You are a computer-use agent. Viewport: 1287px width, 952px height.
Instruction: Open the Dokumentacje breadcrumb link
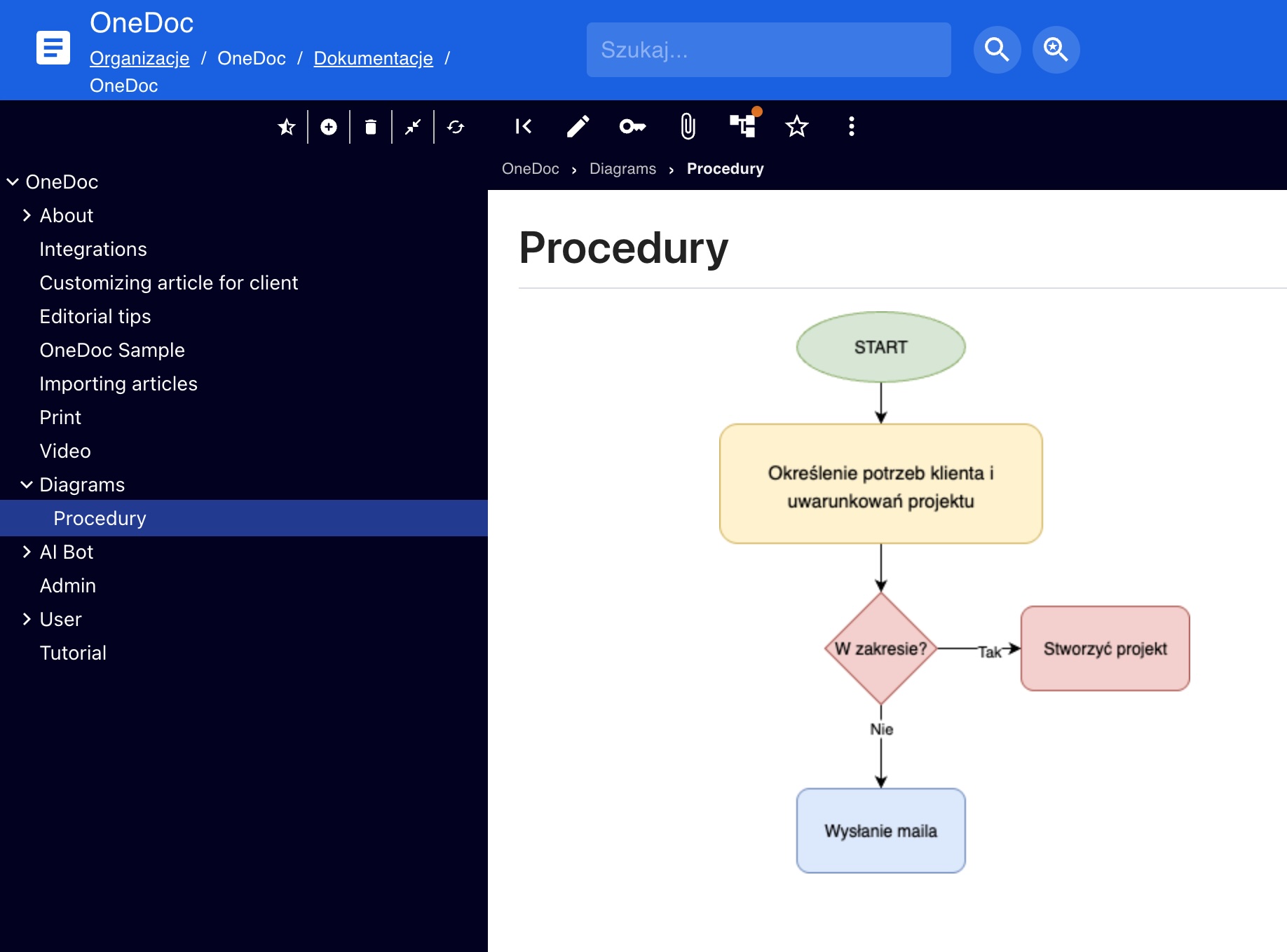click(x=373, y=58)
